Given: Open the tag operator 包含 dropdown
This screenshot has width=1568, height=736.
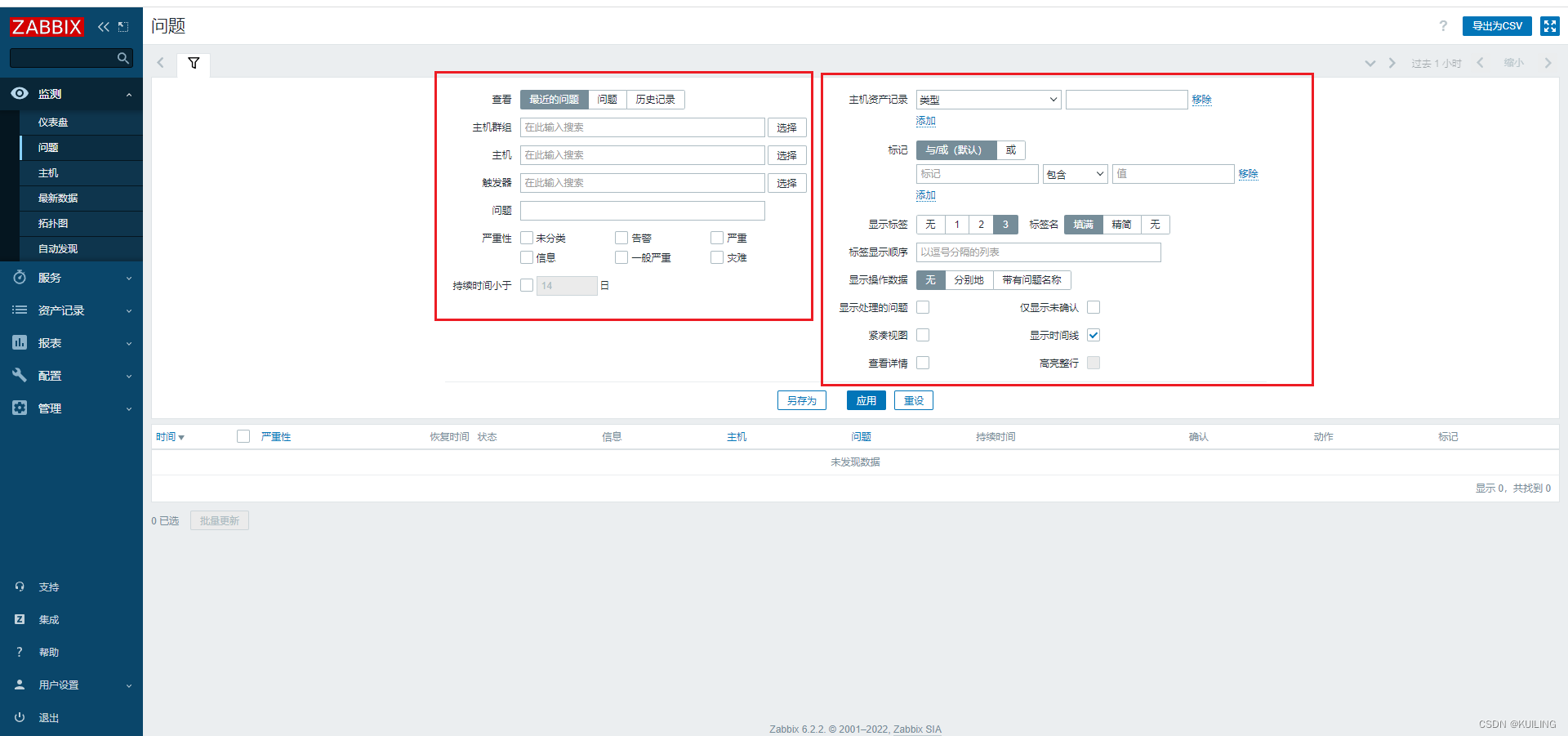Looking at the screenshot, I should pyautogui.click(x=1075, y=174).
